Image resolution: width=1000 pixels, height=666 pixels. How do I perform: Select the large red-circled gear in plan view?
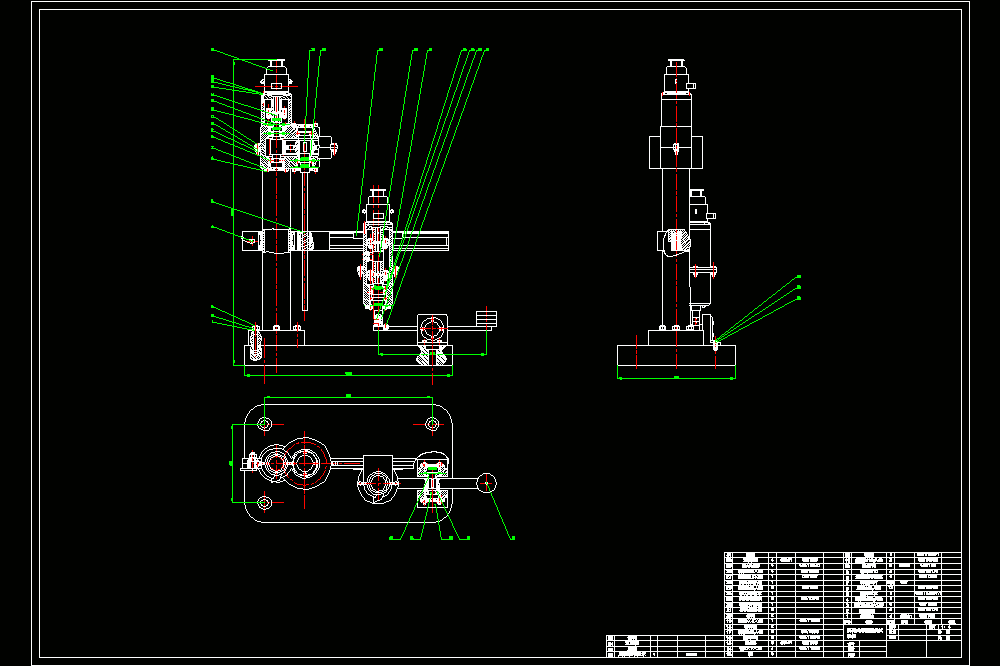tap(305, 462)
